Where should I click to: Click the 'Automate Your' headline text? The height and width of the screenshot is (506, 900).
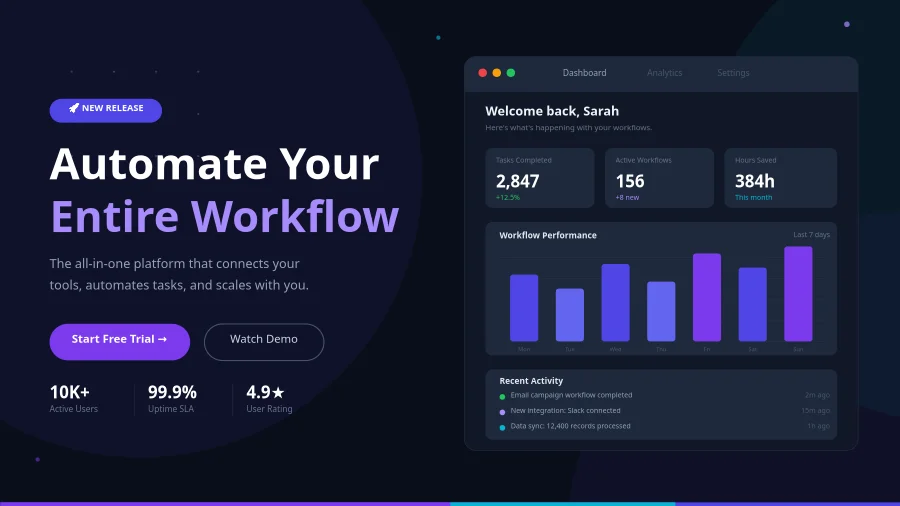215,164
